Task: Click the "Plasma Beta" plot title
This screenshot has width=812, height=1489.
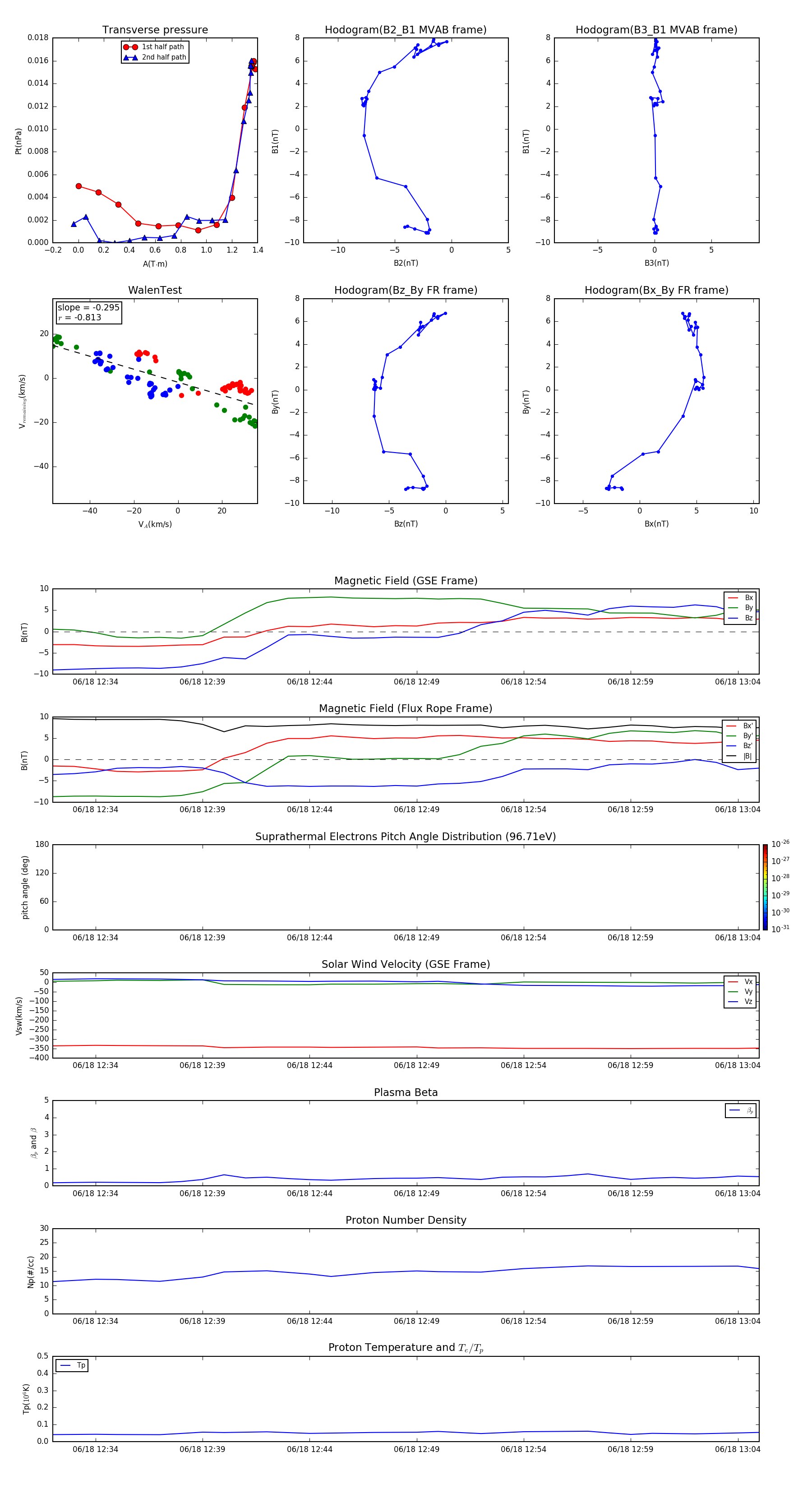Action: 405,1092
